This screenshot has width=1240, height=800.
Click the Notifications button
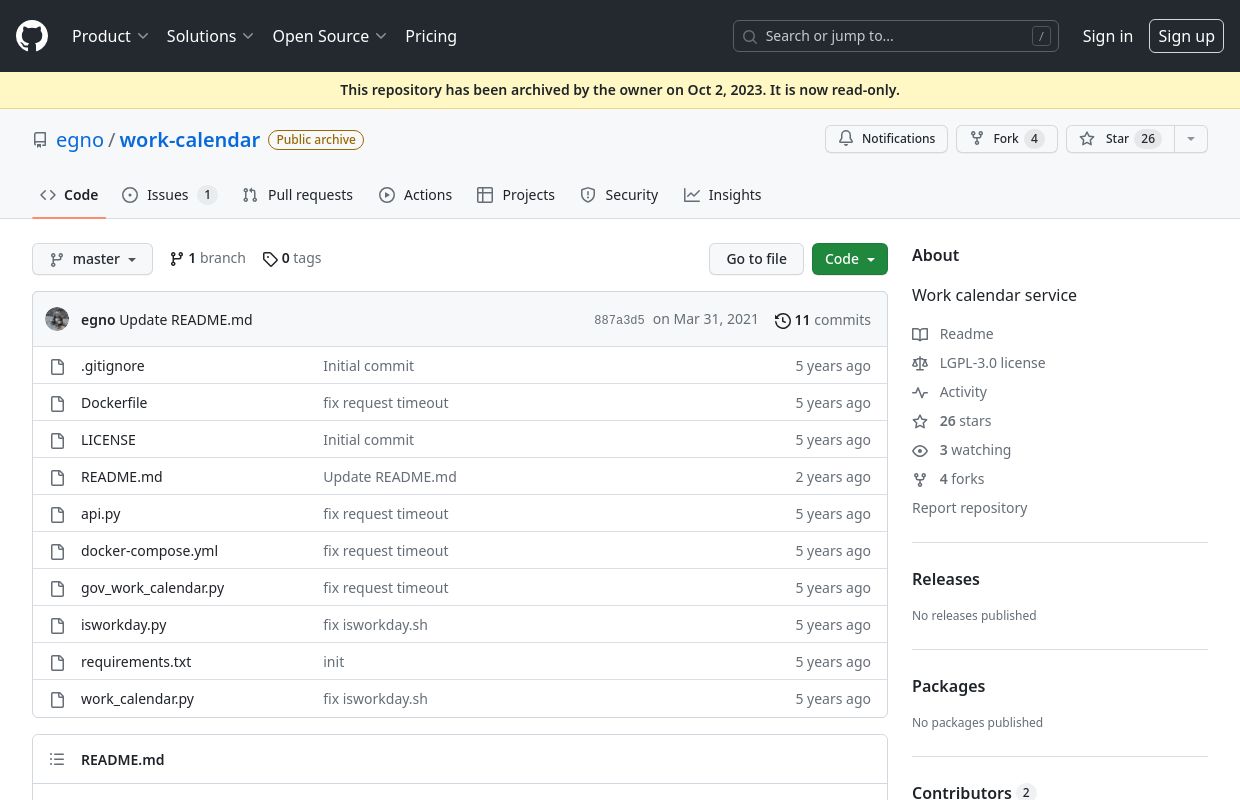886,139
